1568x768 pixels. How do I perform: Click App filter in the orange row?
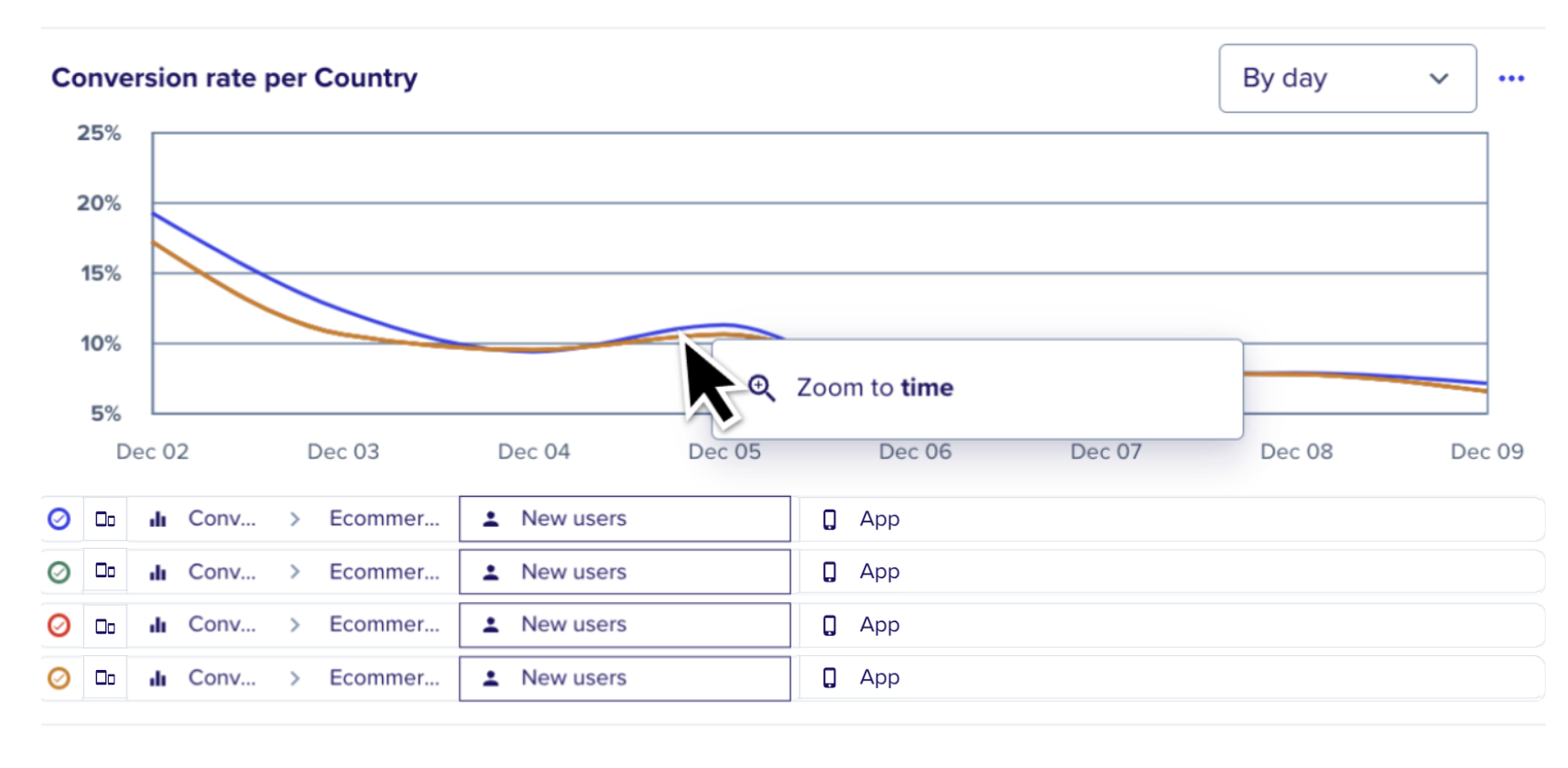tap(879, 678)
